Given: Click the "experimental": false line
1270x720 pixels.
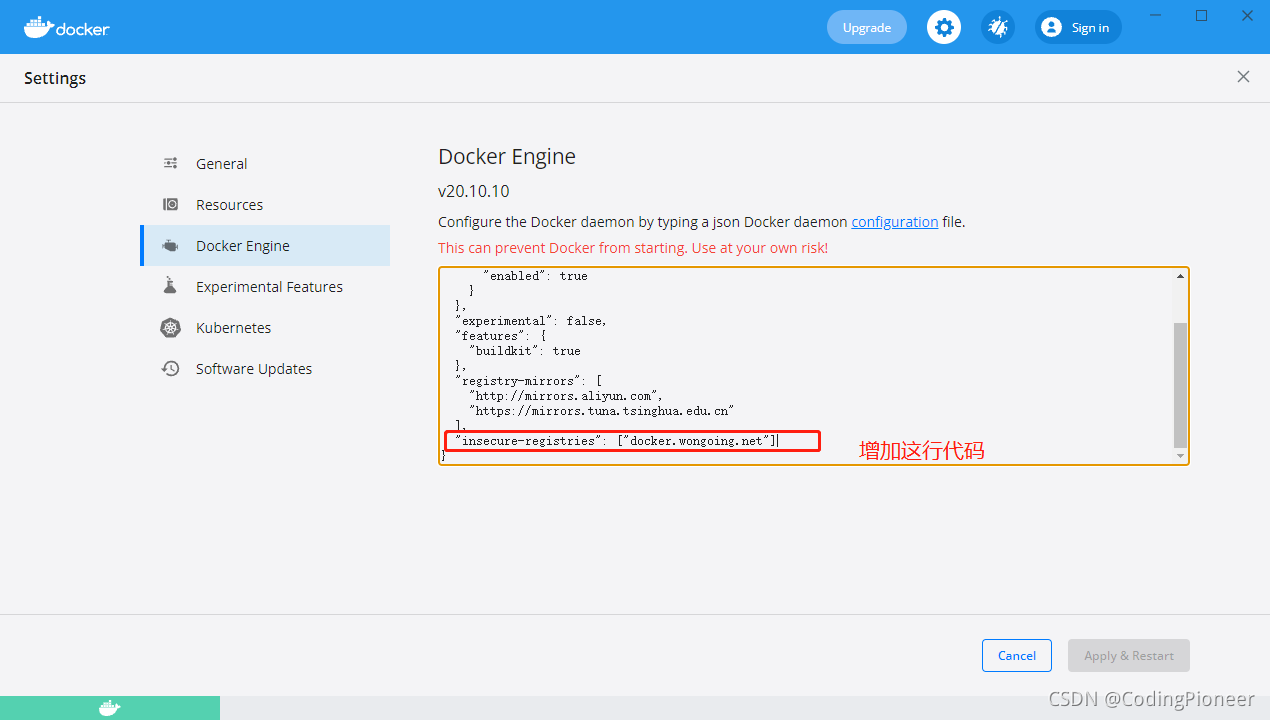Looking at the screenshot, I should [x=531, y=321].
